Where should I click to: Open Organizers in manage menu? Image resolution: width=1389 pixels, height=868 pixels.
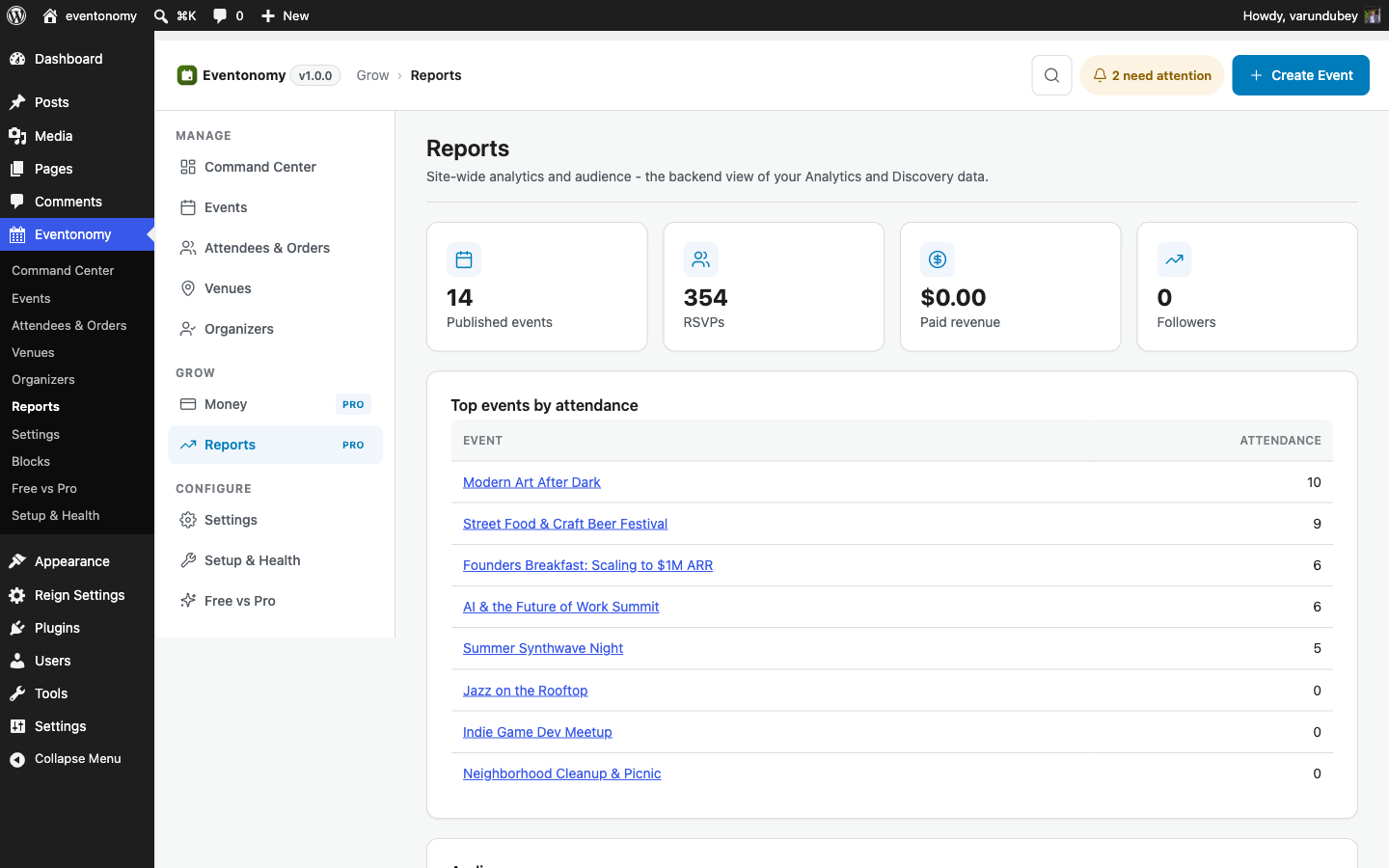point(275,329)
